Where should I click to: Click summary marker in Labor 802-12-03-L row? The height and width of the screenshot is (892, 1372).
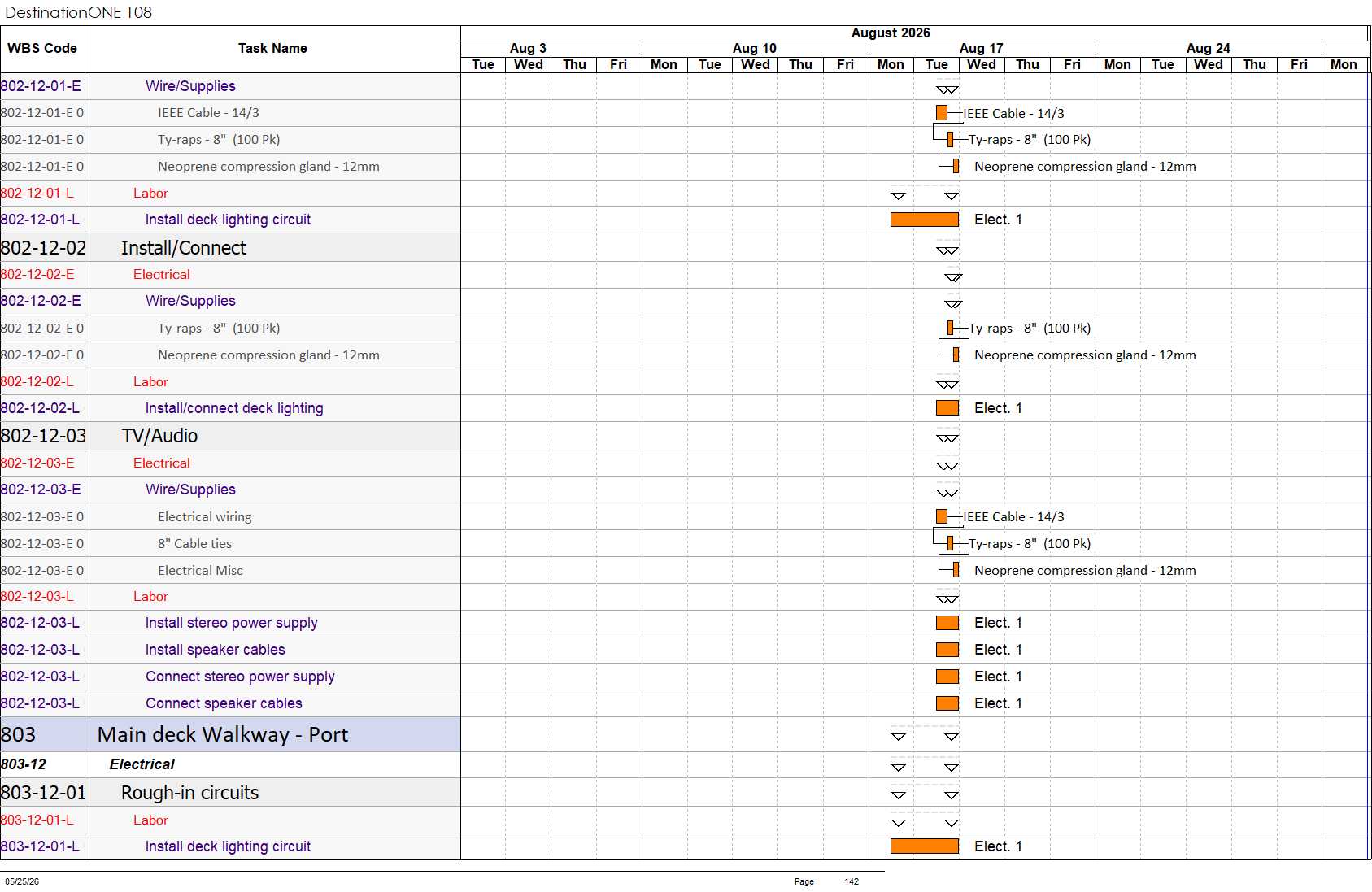coord(947,599)
